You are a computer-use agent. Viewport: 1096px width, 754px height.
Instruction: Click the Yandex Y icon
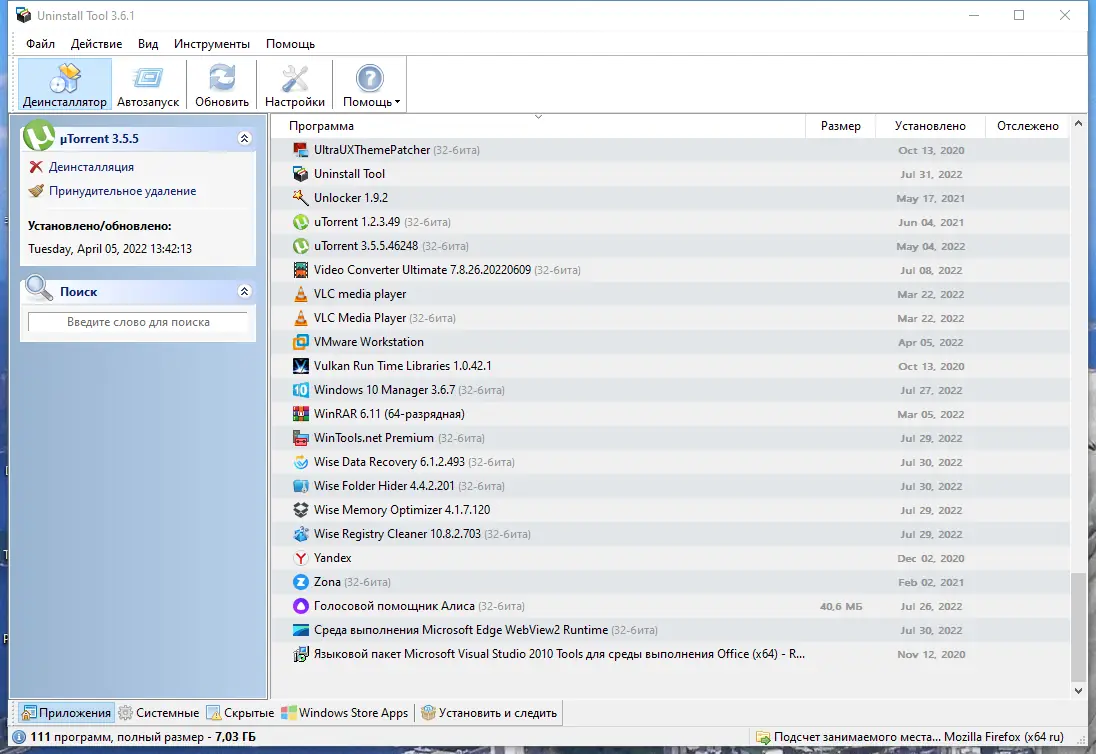pyautogui.click(x=301, y=558)
